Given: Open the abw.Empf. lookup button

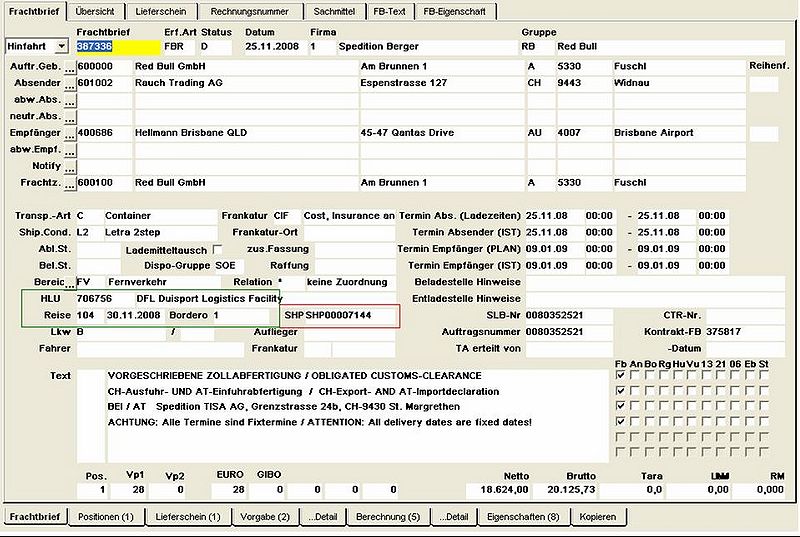Looking at the screenshot, I should click(x=70, y=151).
